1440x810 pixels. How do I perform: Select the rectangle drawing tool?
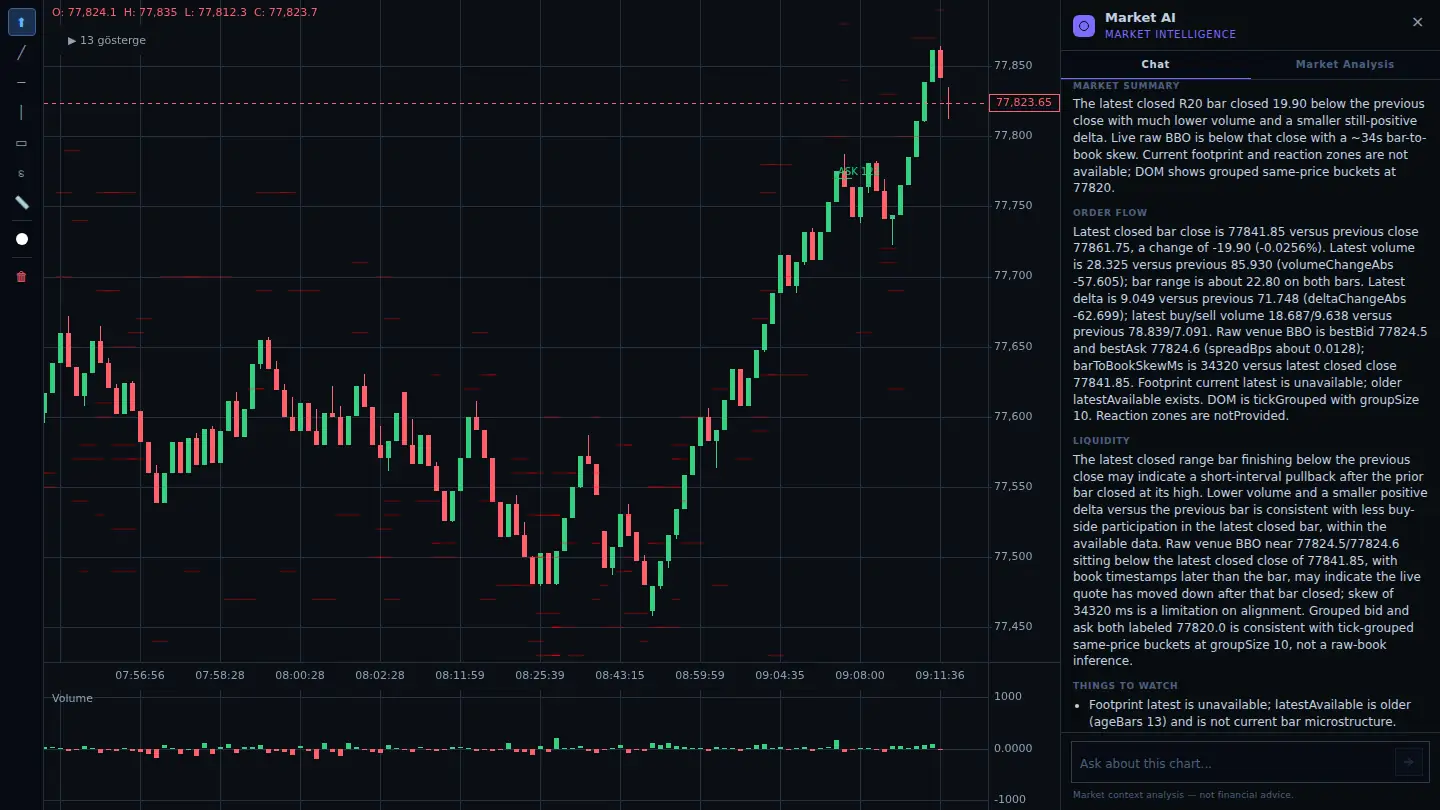click(22, 143)
